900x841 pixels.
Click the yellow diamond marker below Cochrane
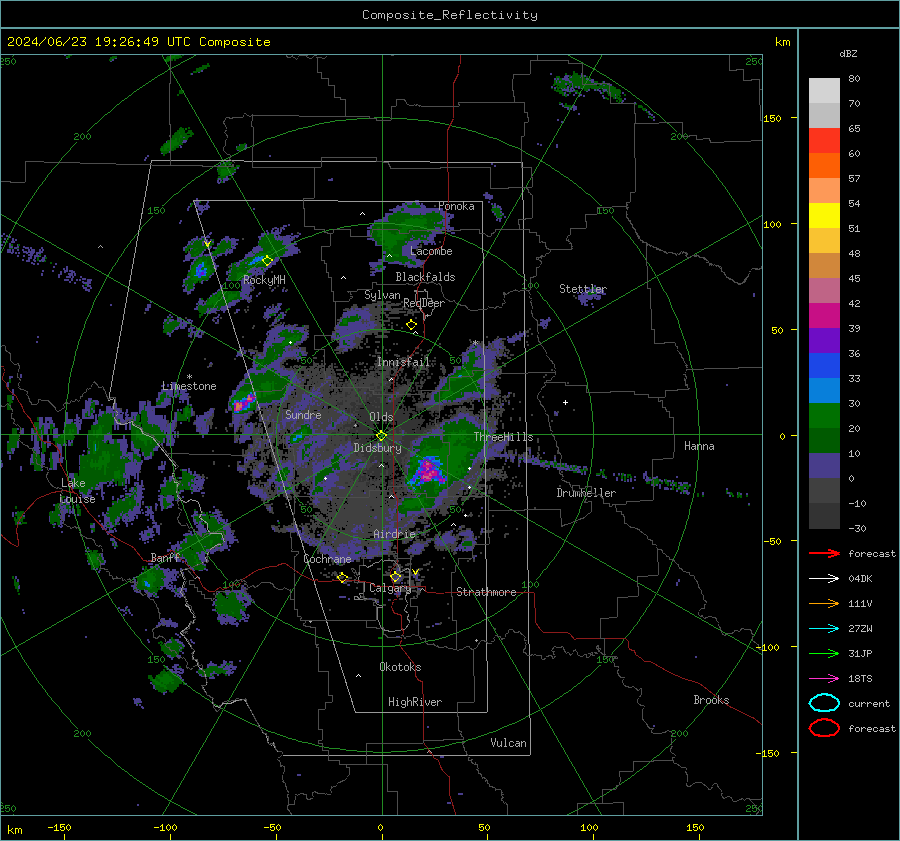coord(343,578)
